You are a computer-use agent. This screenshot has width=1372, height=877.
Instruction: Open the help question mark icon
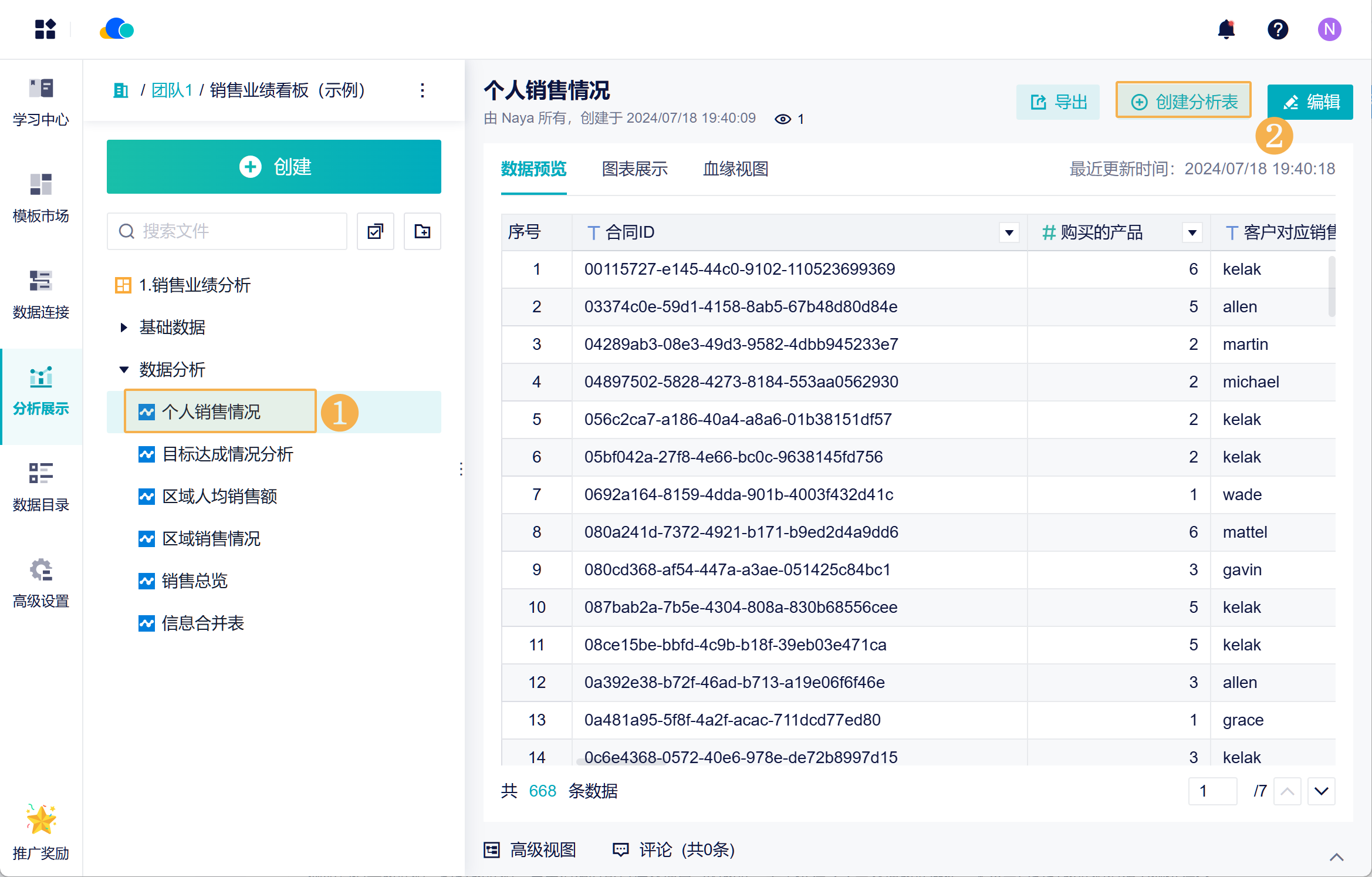click(1278, 29)
